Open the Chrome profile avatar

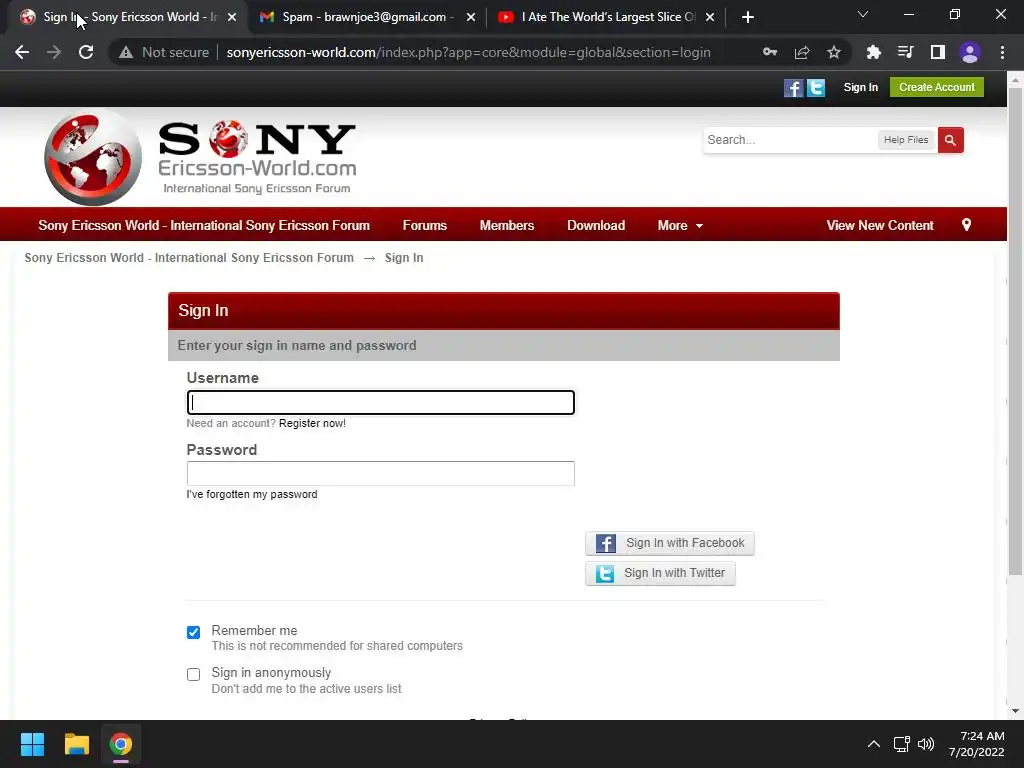970,52
